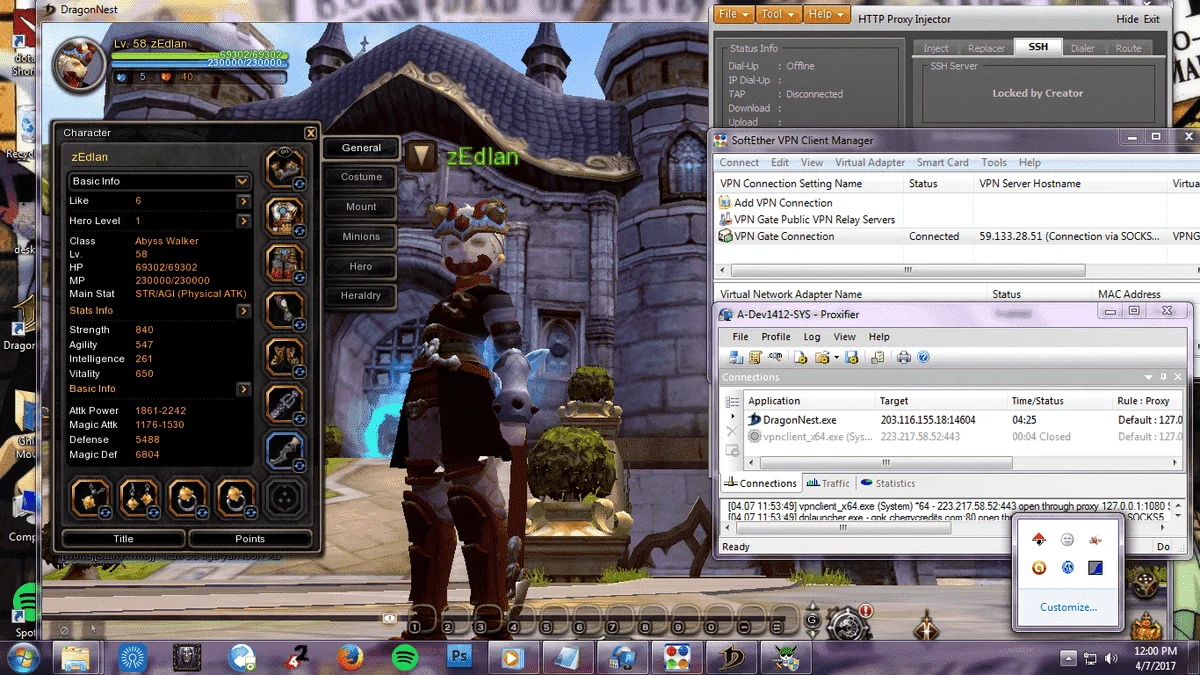Click Exit in HTTP Proxy Injector

(x=1152, y=19)
